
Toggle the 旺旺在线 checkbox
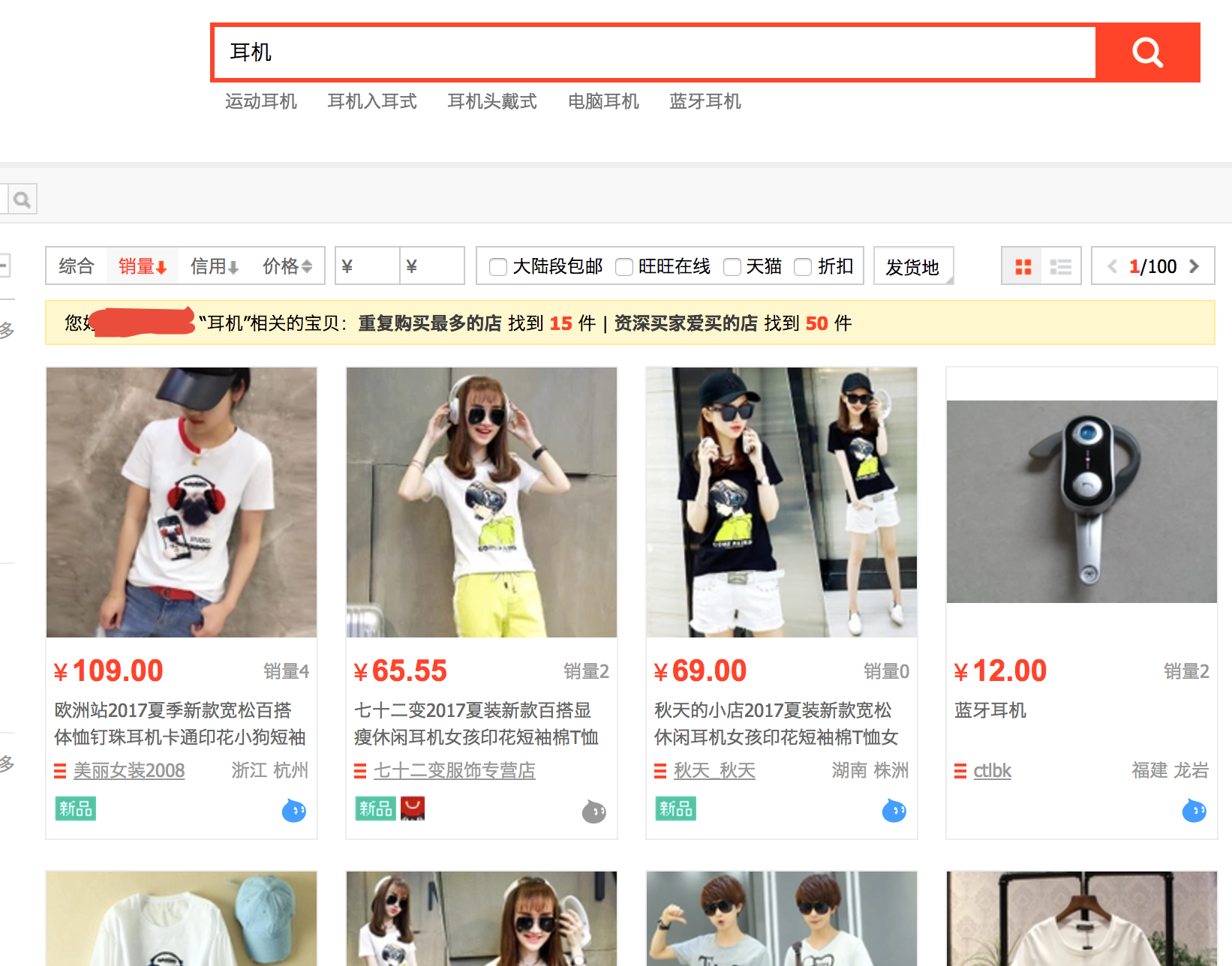point(624,267)
